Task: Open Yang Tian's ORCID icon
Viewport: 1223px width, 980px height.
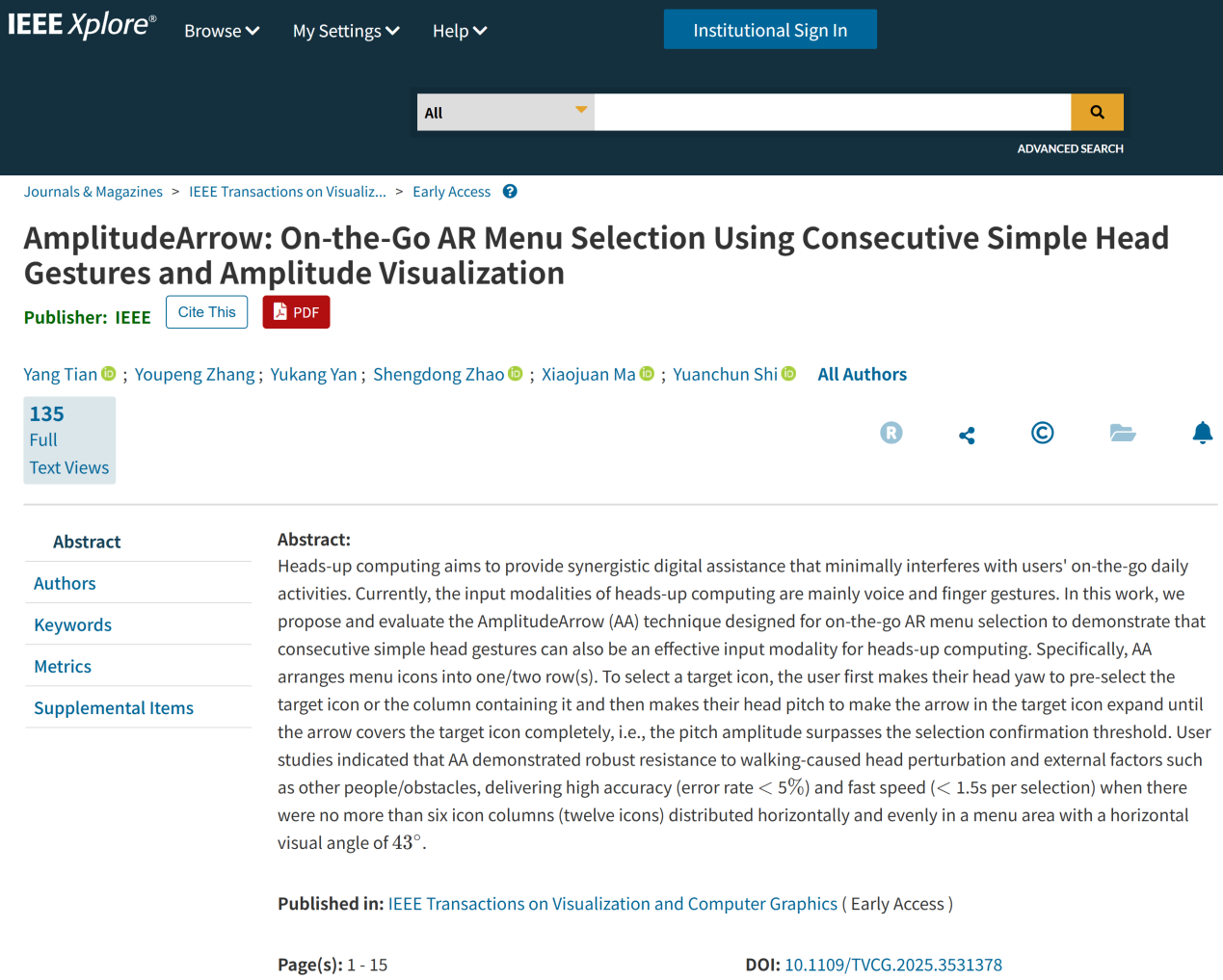Action: coord(109,374)
